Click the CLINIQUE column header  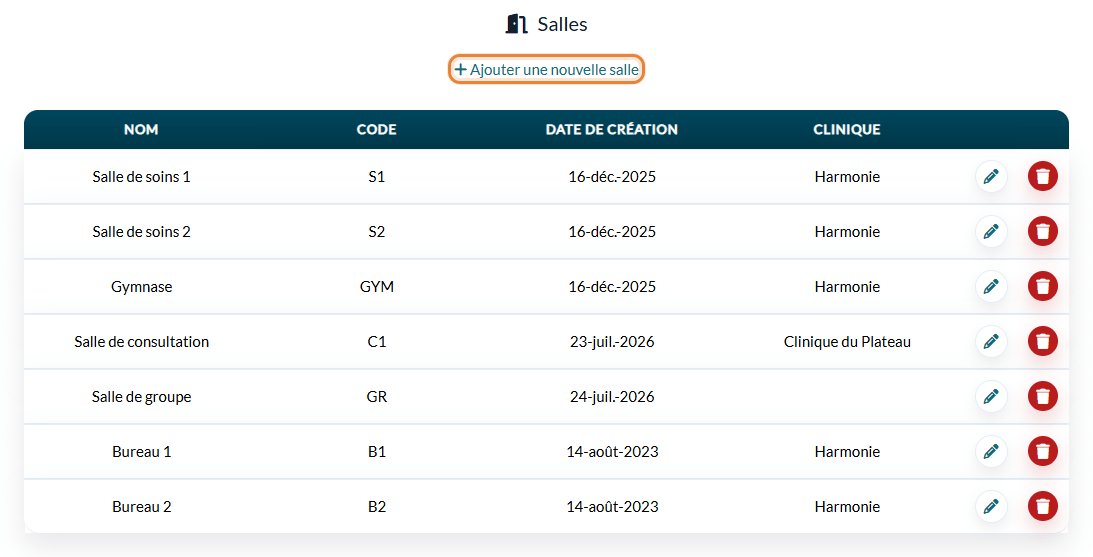847,130
